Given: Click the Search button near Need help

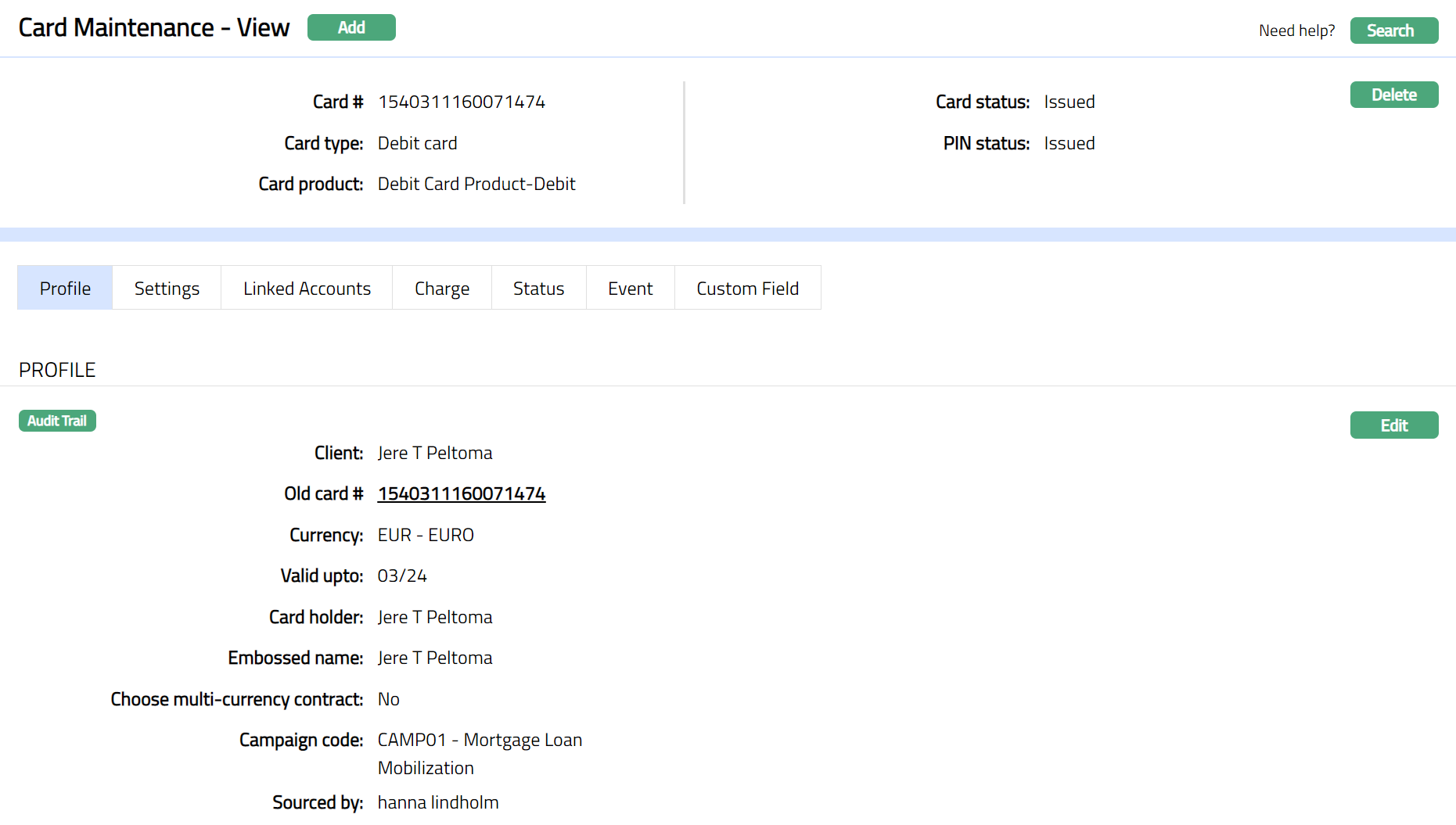Looking at the screenshot, I should (x=1393, y=30).
